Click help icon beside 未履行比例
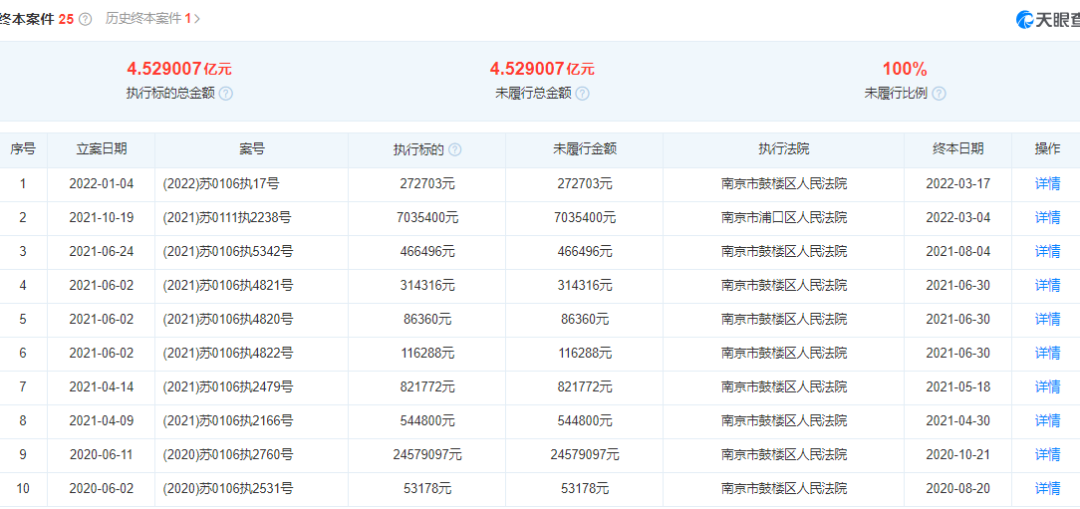Image resolution: width=1080 pixels, height=509 pixels. pyautogui.click(x=939, y=94)
